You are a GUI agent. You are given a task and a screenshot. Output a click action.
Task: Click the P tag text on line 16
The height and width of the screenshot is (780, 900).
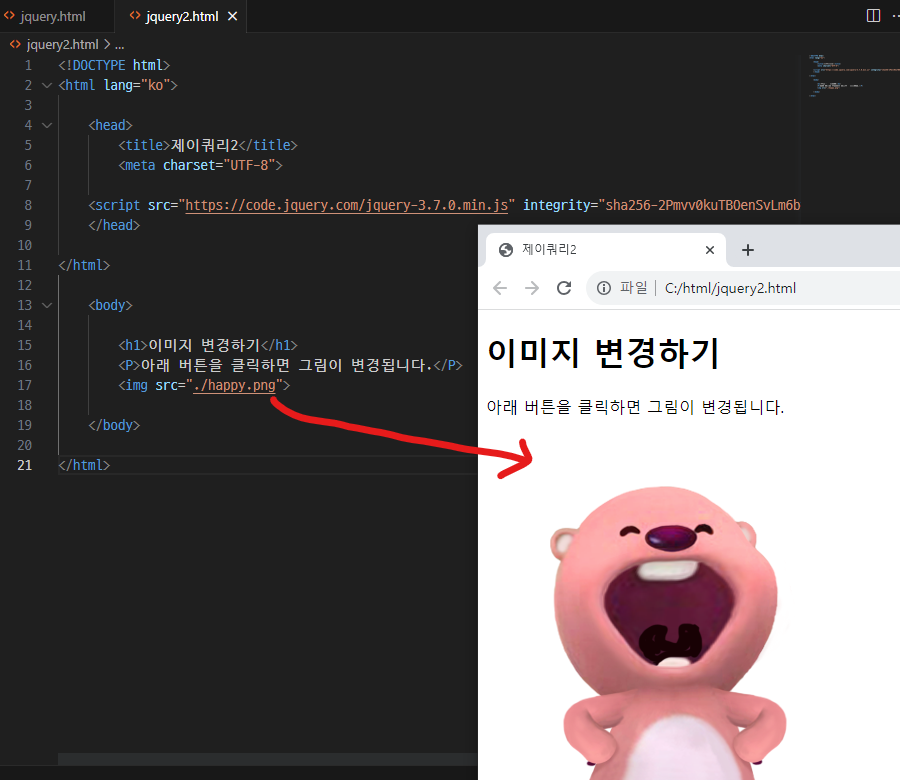pos(290,365)
